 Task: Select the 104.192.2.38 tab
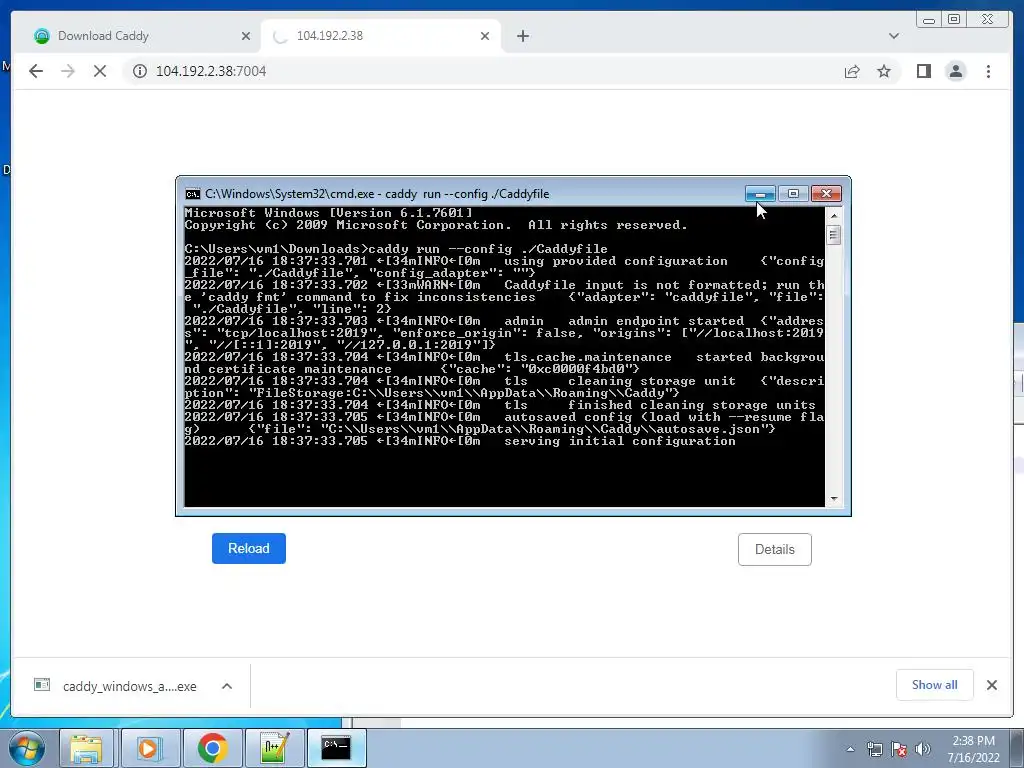(x=380, y=36)
